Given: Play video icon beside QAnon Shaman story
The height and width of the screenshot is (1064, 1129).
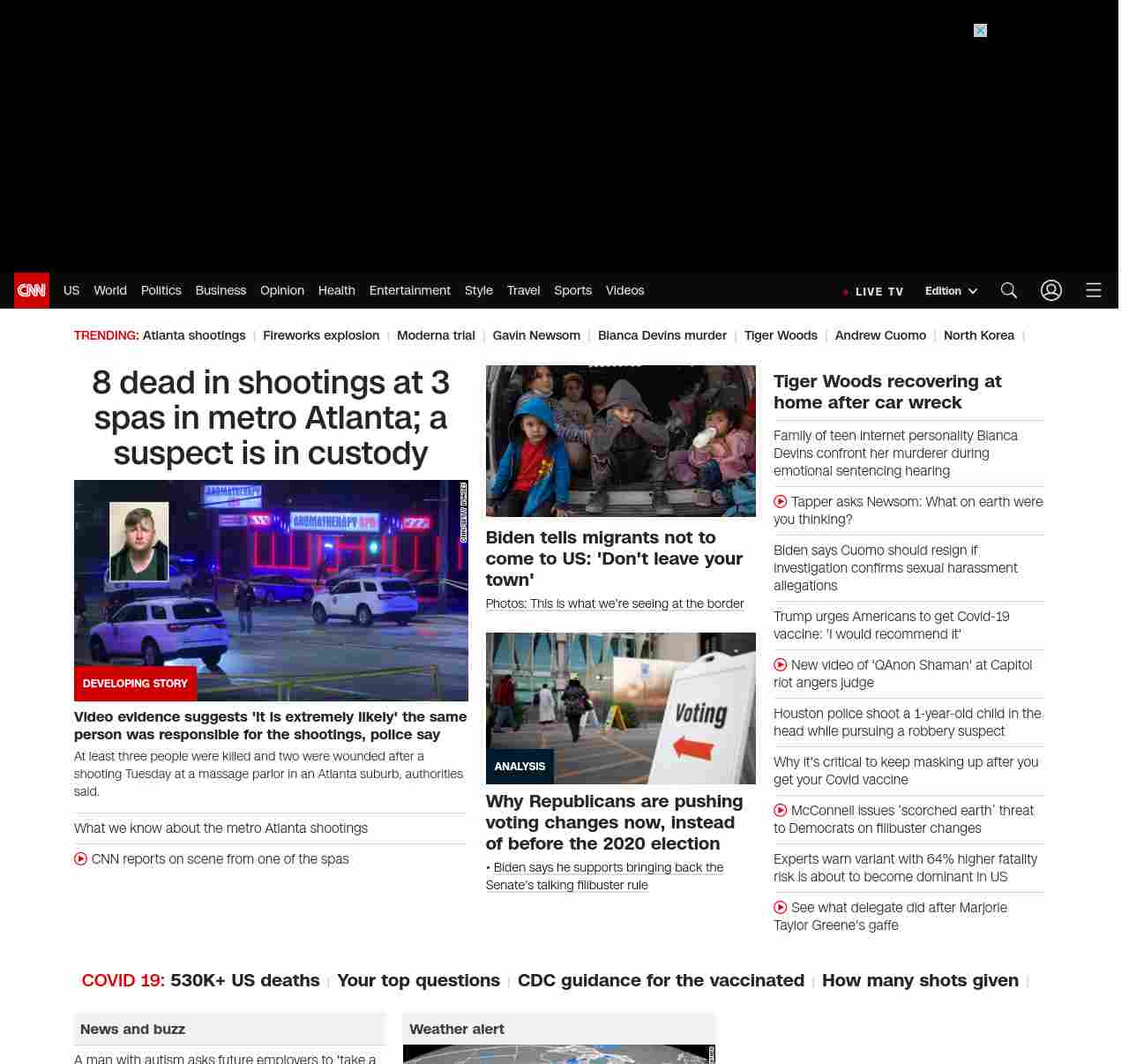Looking at the screenshot, I should point(781,665).
